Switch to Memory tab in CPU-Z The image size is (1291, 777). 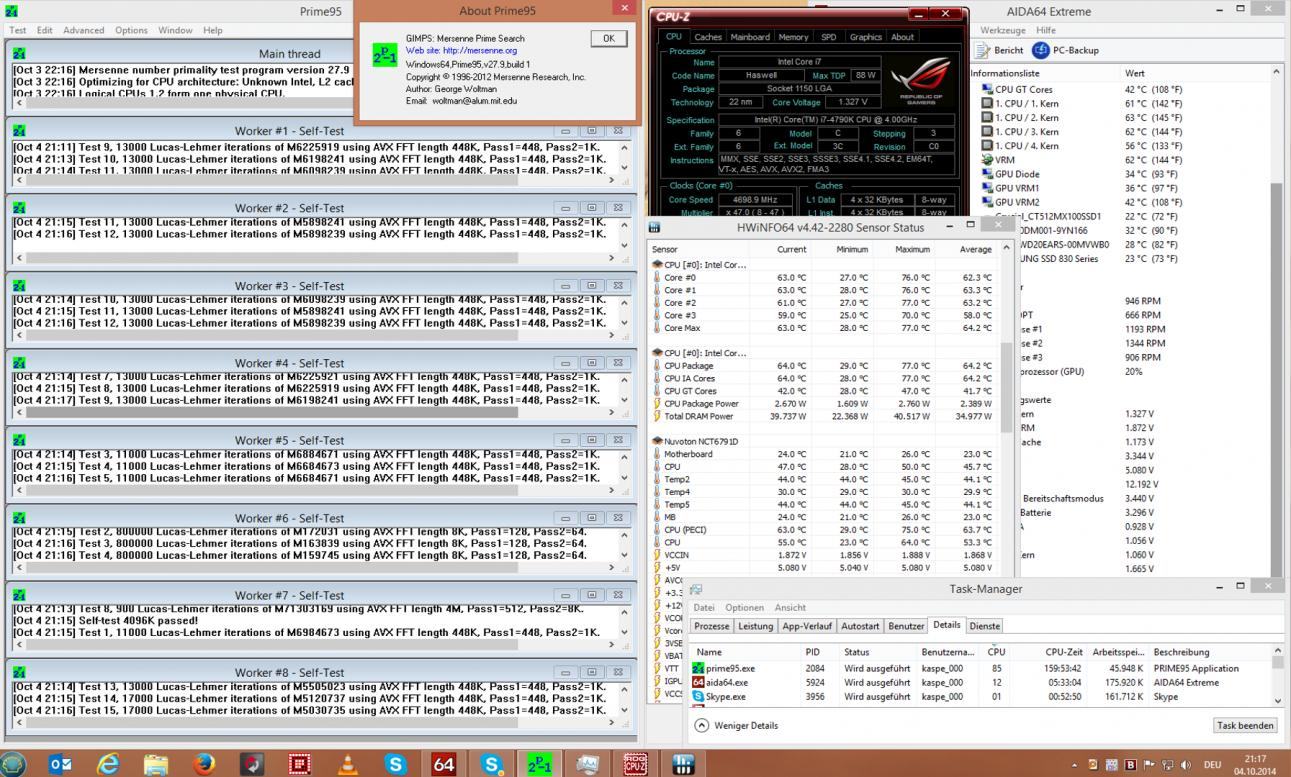coord(793,37)
